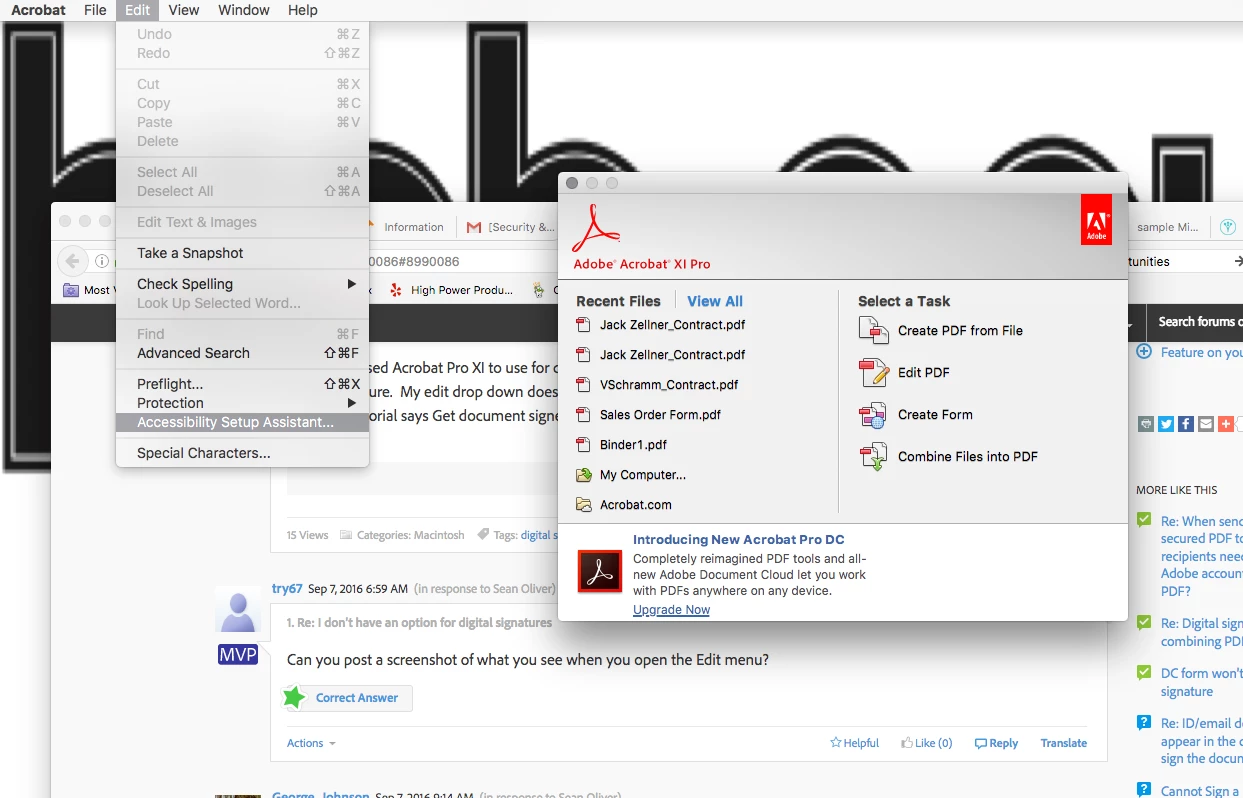Viewport: 1243px width, 798px height.
Task: Open the Help menu in menu bar
Action: 302,10
